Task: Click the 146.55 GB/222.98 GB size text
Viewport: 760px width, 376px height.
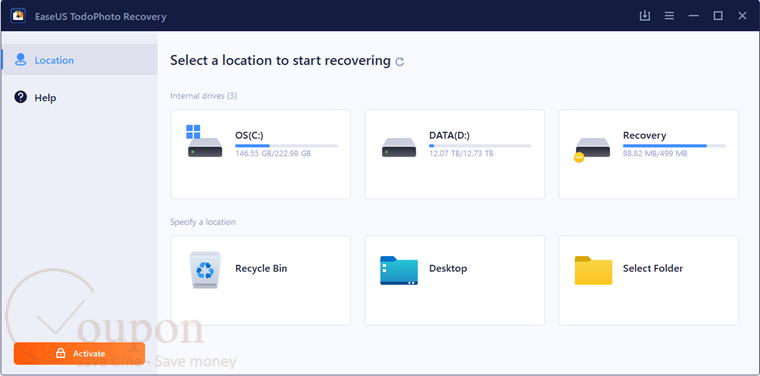Action: coord(273,154)
